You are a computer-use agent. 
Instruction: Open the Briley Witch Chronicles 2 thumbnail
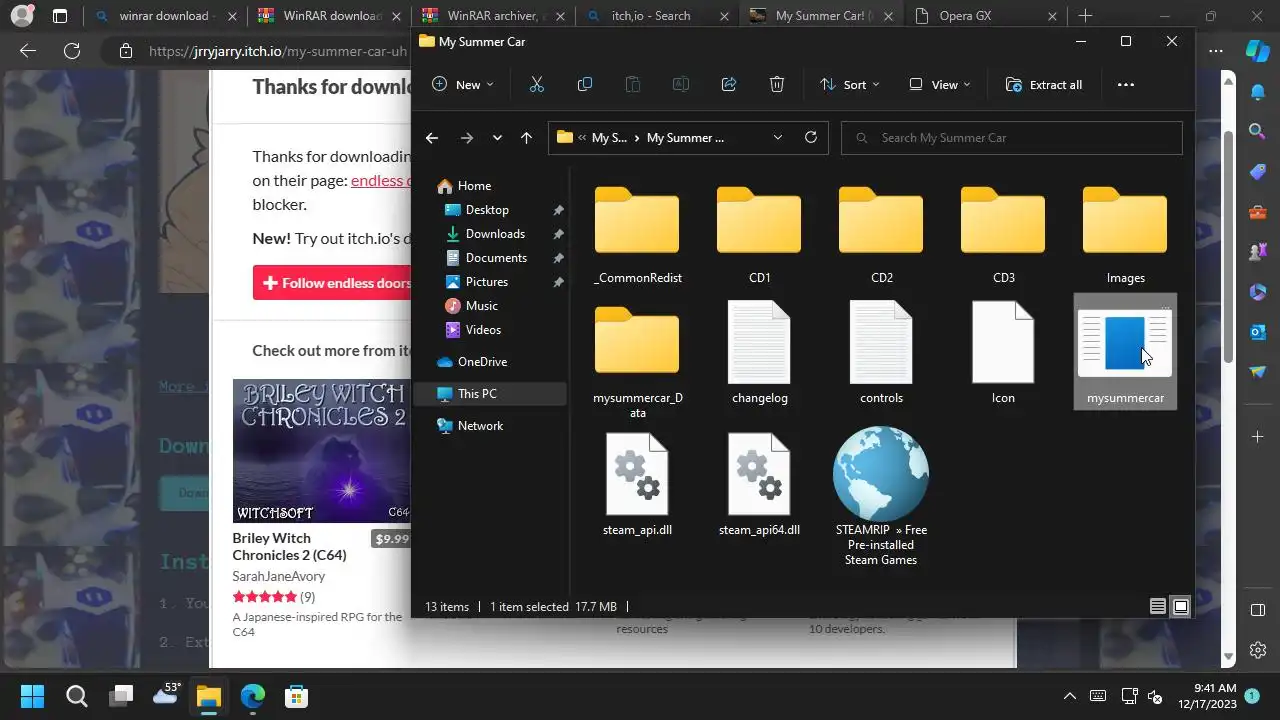322,451
